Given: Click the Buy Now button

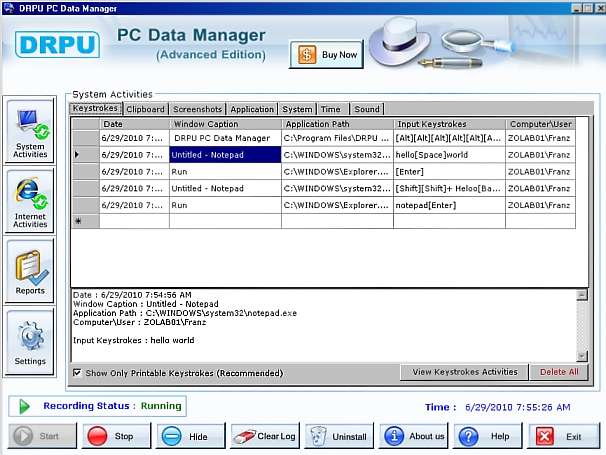Looking at the screenshot, I should 326,55.
